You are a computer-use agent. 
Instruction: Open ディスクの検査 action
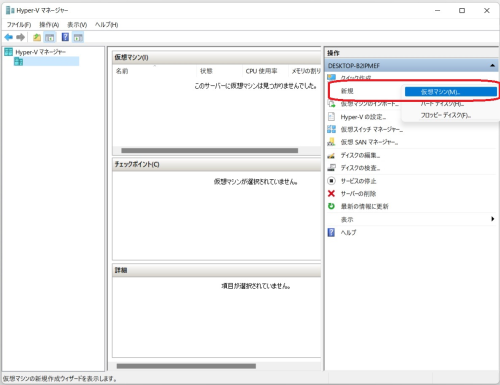(x=360, y=168)
